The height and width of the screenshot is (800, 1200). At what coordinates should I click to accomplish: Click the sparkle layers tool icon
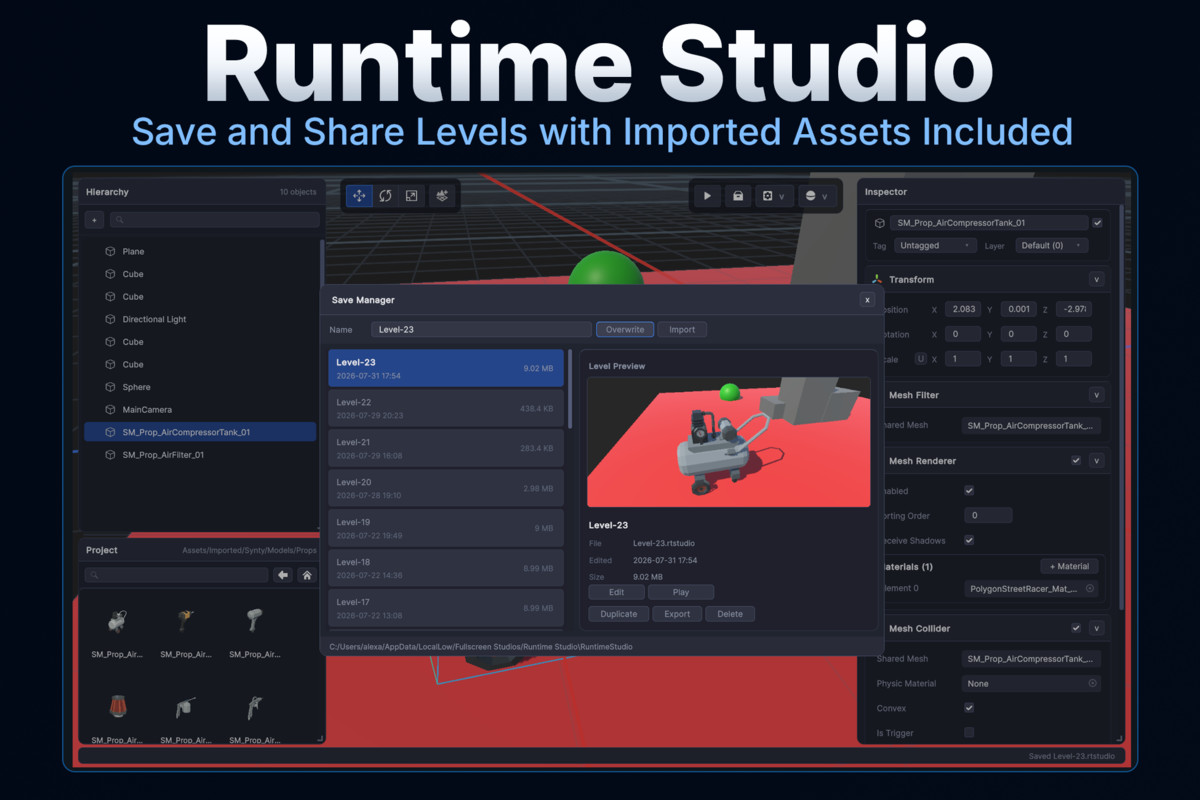coord(442,196)
